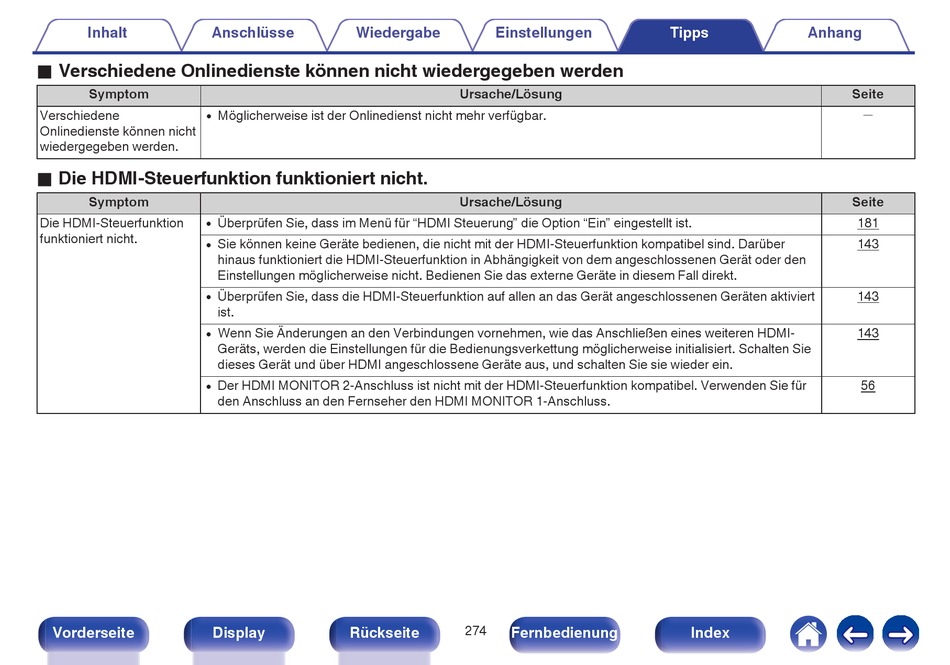Click the text about HDMI MONITOR 2-Anschluss

(512, 394)
